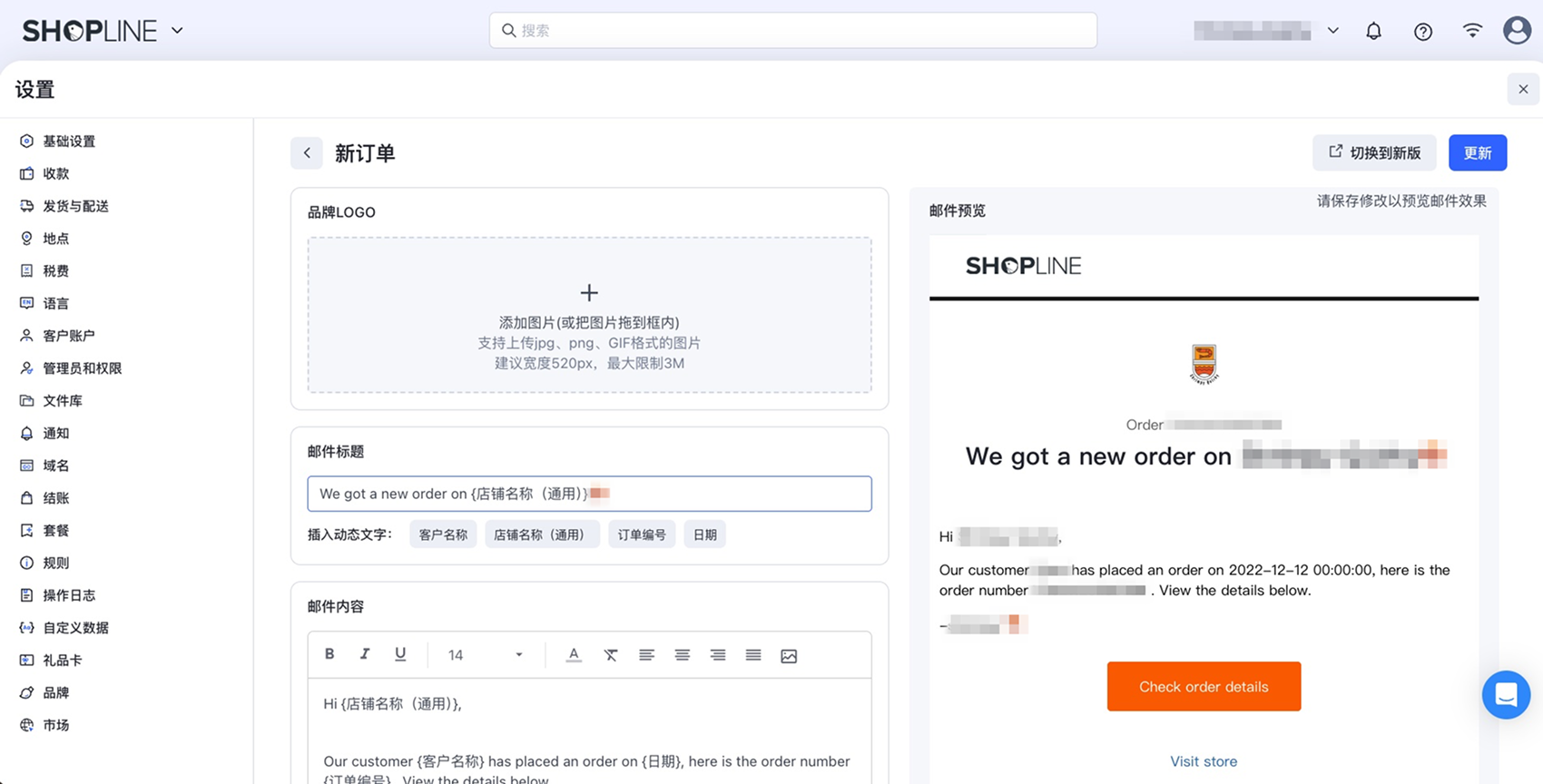The width and height of the screenshot is (1543, 784).
Task: Insert 日期 dynamic text tag
Action: coord(704,534)
